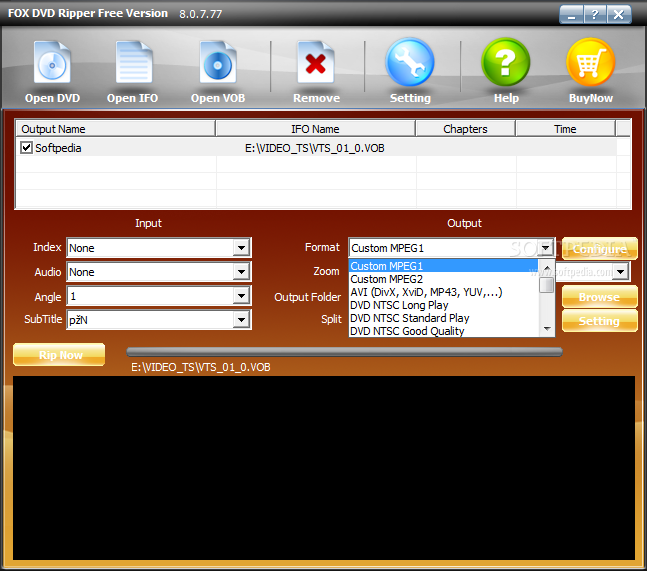Click the Time column header
This screenshot has height=571, width=647.
tap(565, 129)
